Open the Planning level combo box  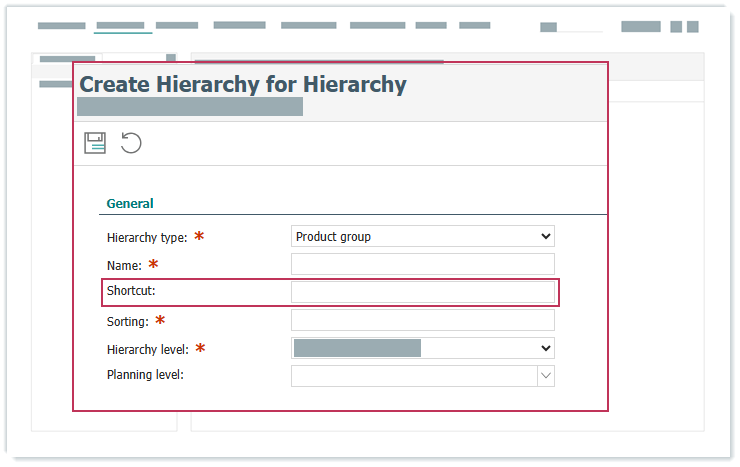pyautogui.click(x=422, y=375)
